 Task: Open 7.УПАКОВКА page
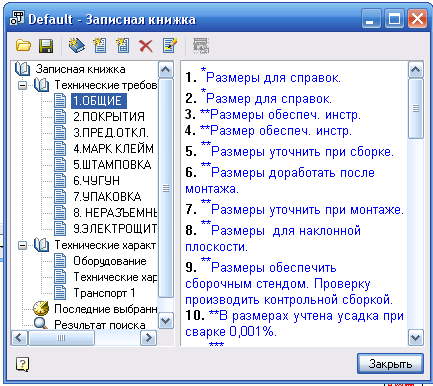tap(107, 196)
